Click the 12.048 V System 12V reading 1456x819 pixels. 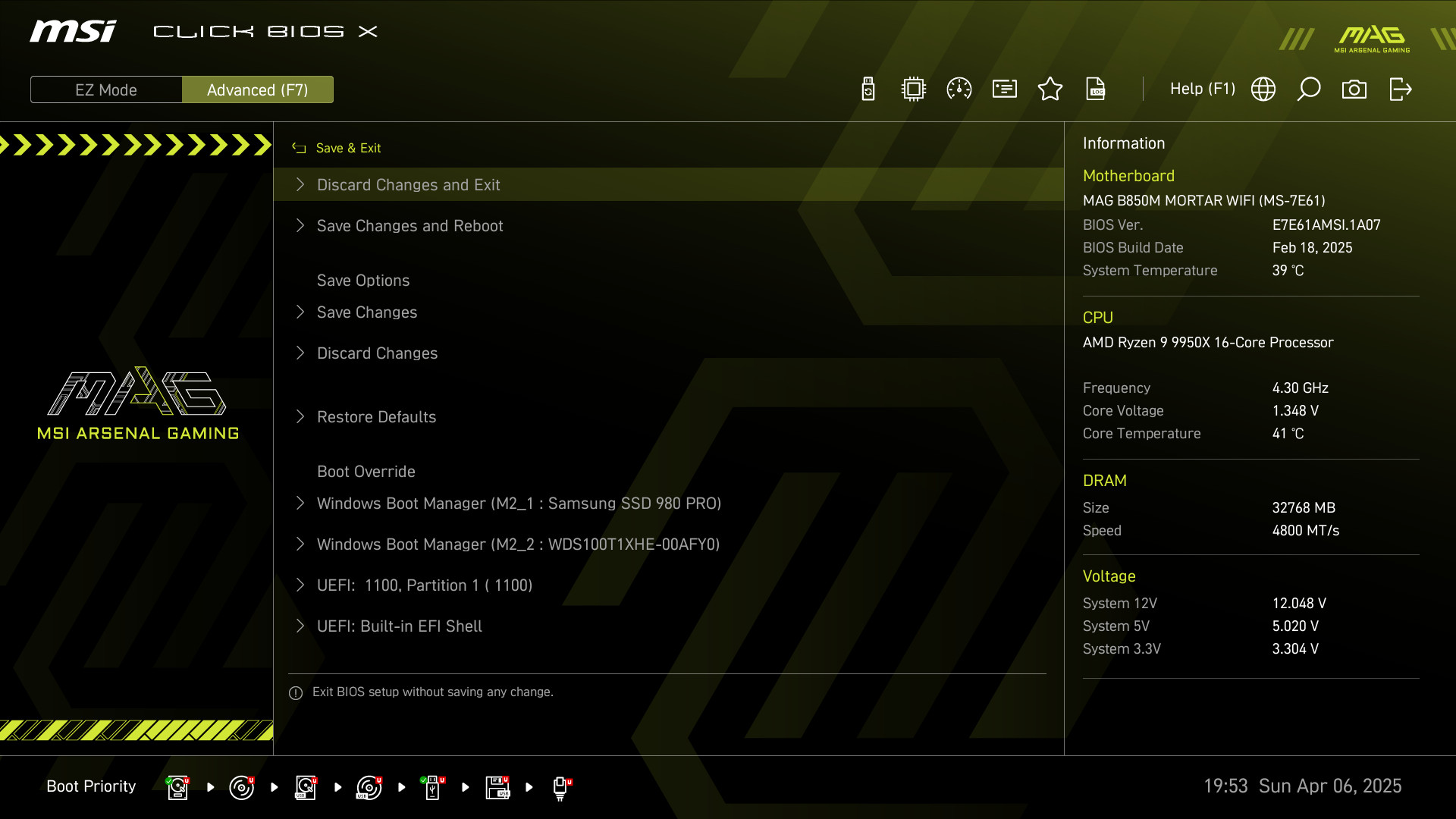point(1299,604)
